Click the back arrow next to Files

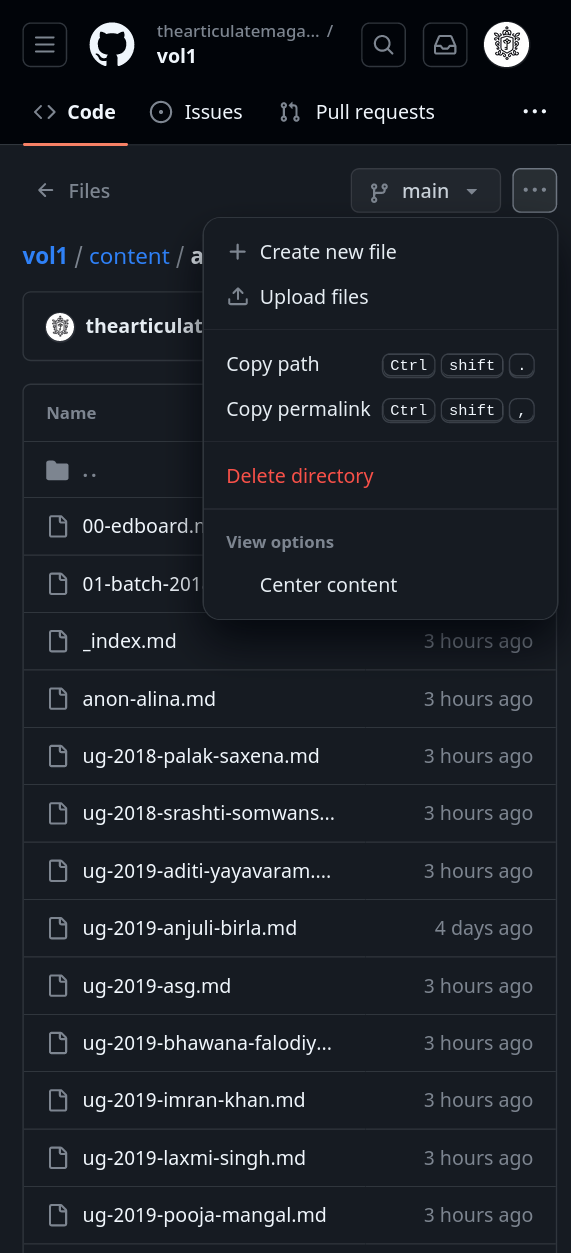click(x=45, y=190)
